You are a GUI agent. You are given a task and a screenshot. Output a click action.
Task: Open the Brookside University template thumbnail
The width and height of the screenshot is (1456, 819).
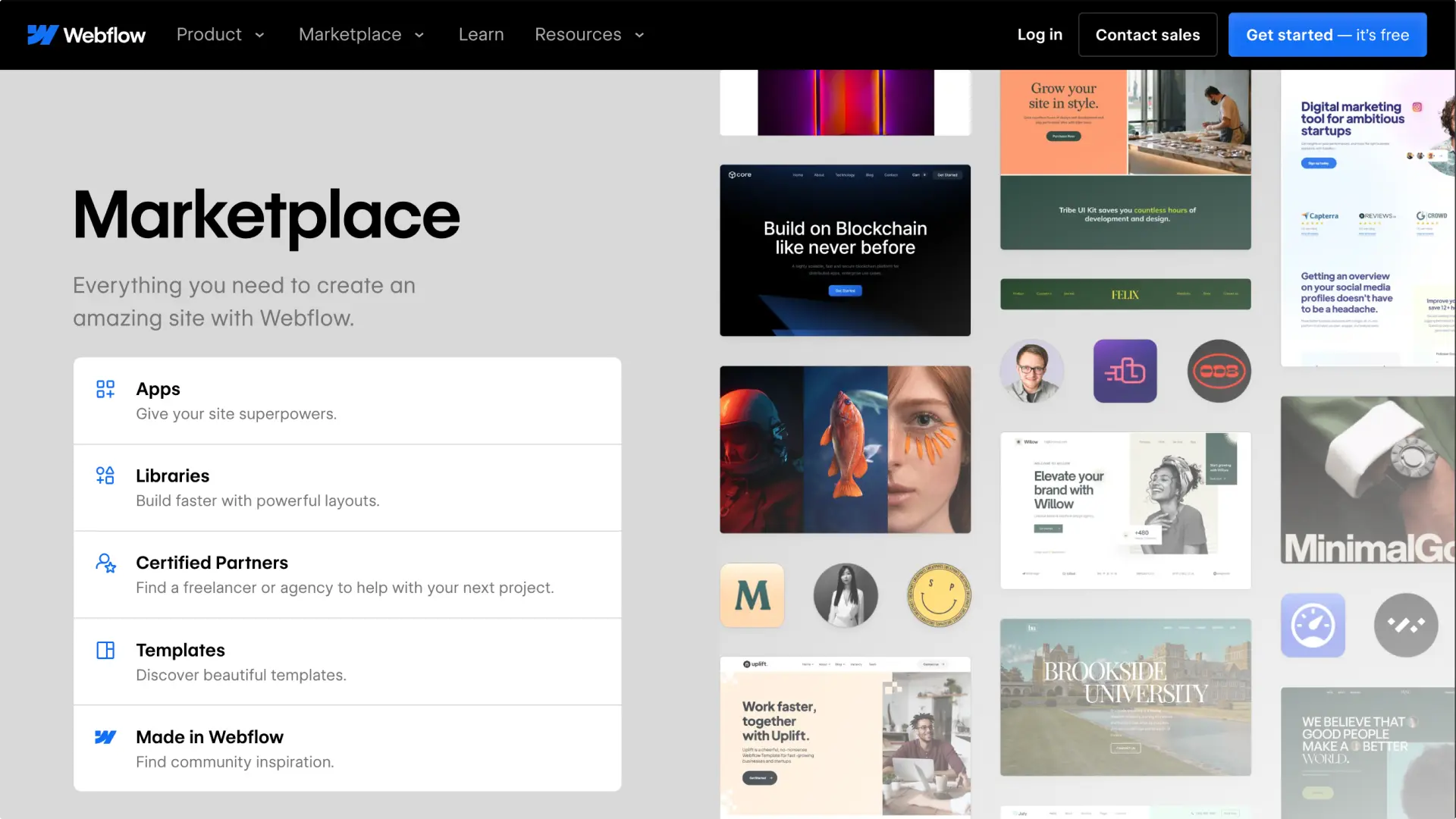coord(1125,697)
